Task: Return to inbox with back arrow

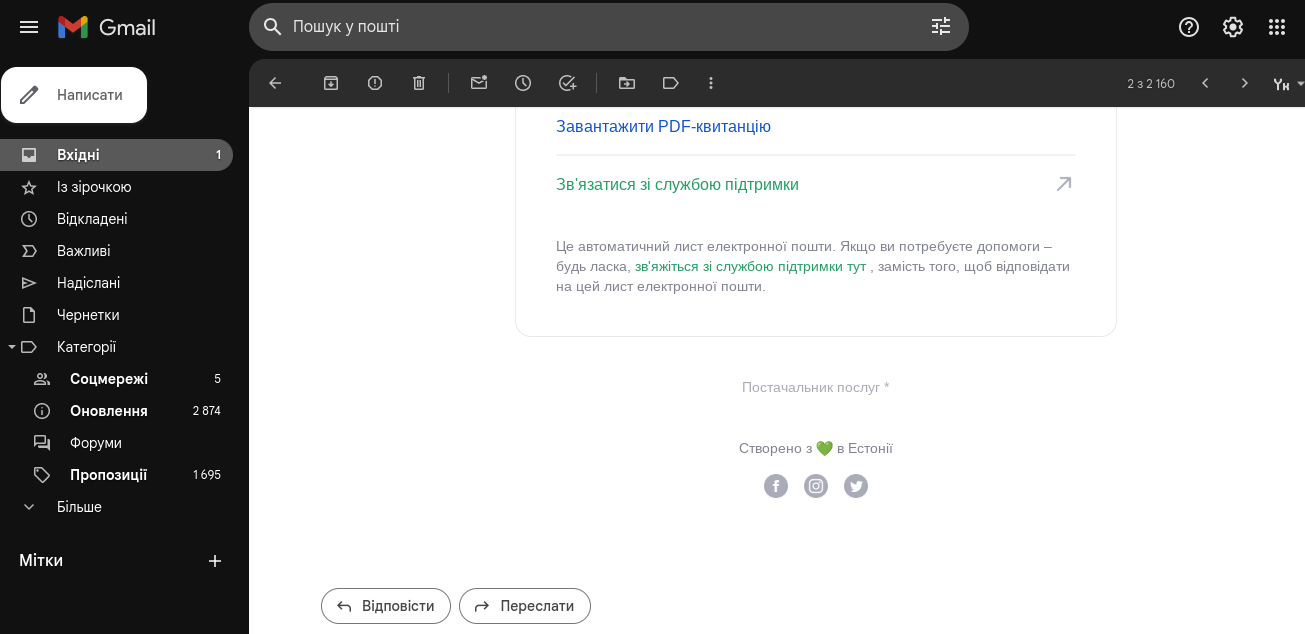Action: coord(275,83)
